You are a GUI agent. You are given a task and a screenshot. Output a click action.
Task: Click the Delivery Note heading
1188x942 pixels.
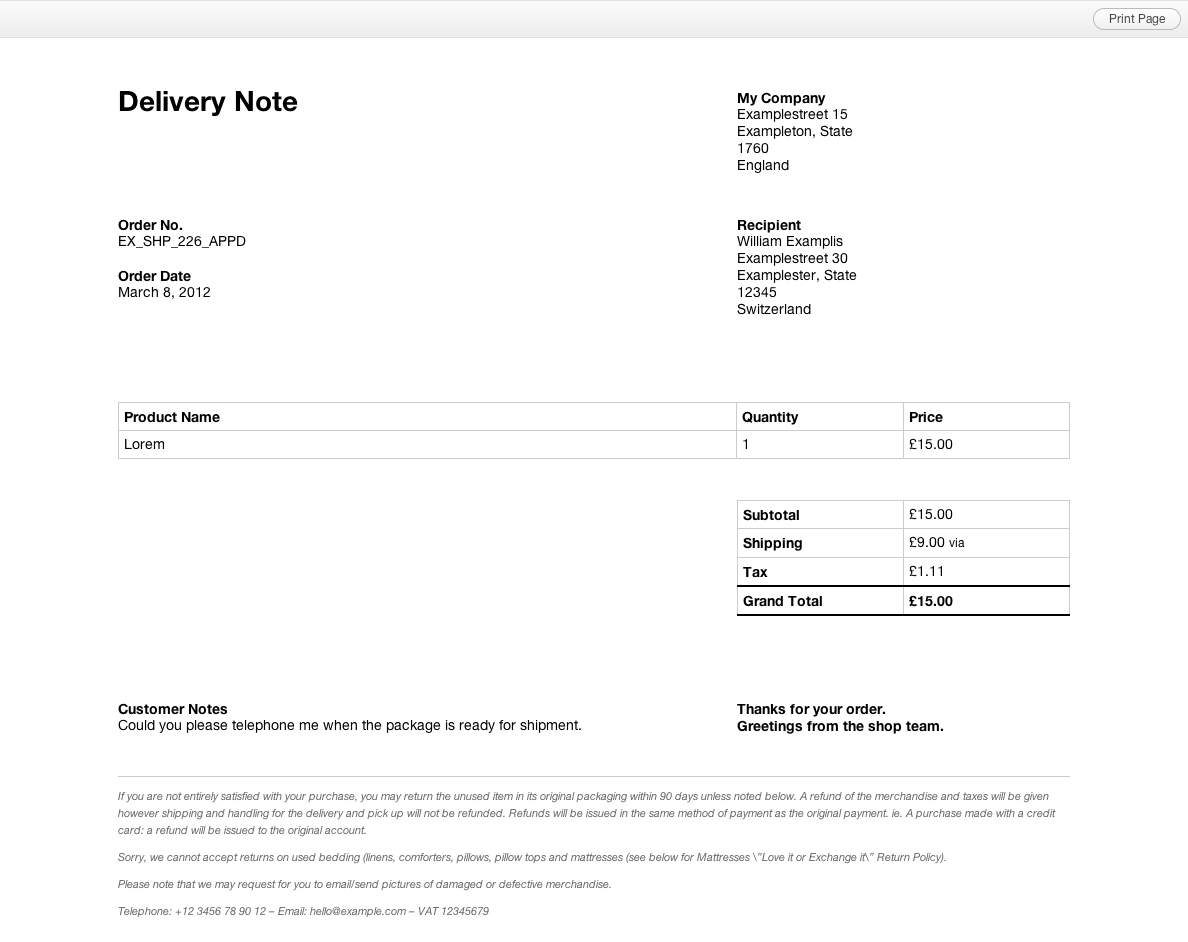click(x=208, y=102)
